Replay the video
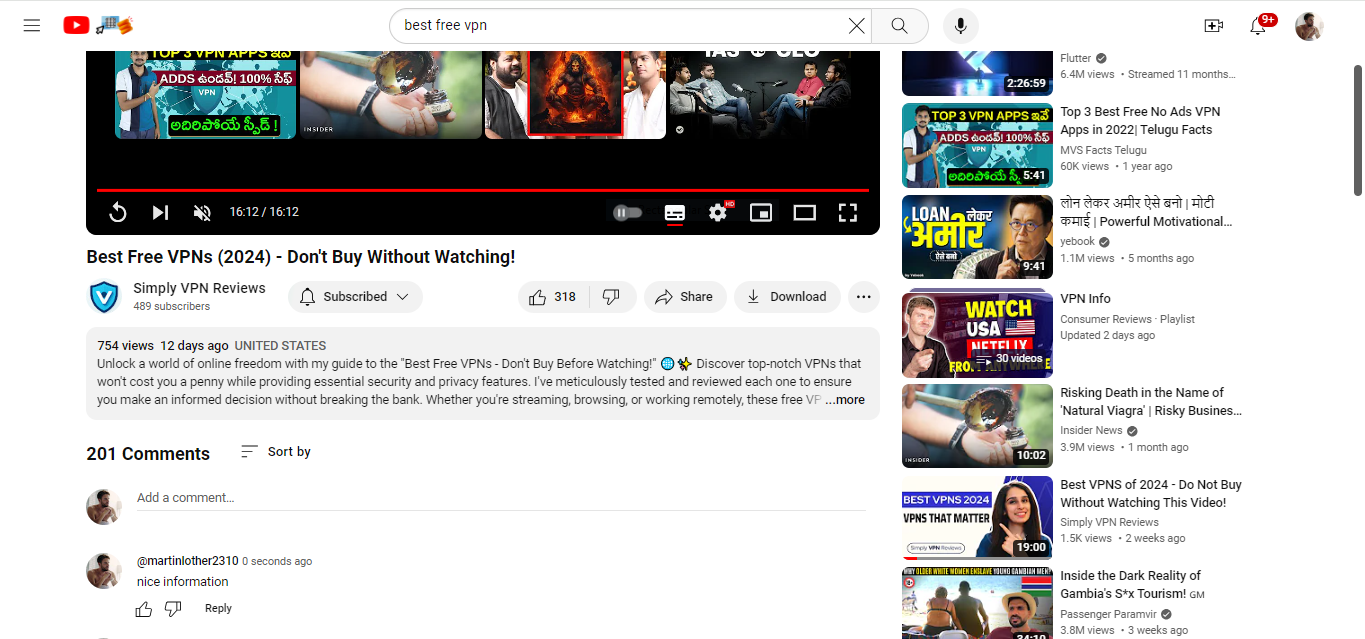This screenshot has width=1365, height=639. coord(117,212)
